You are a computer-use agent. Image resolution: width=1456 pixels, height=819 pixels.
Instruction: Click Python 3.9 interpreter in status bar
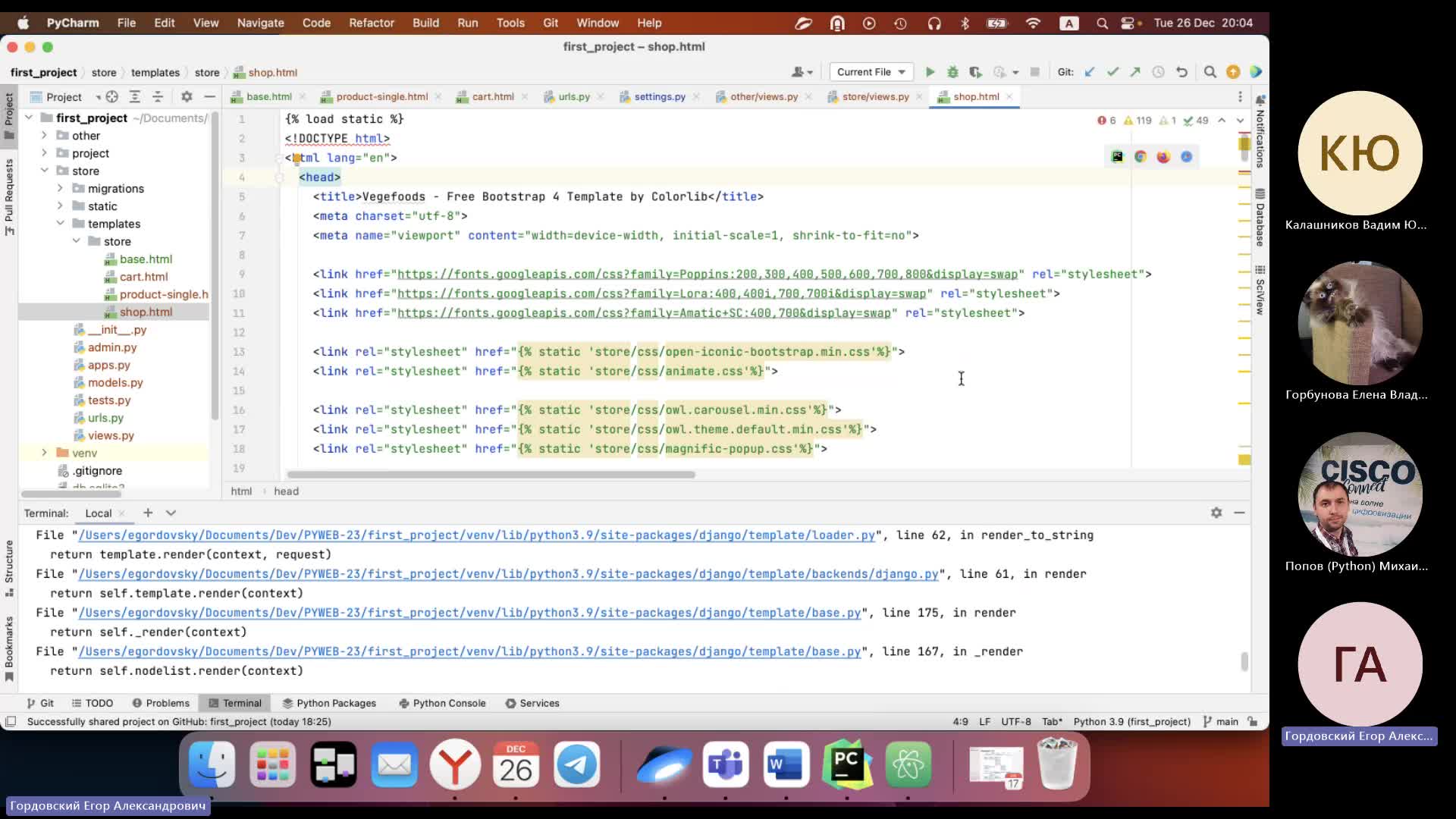click(1131, 721)
